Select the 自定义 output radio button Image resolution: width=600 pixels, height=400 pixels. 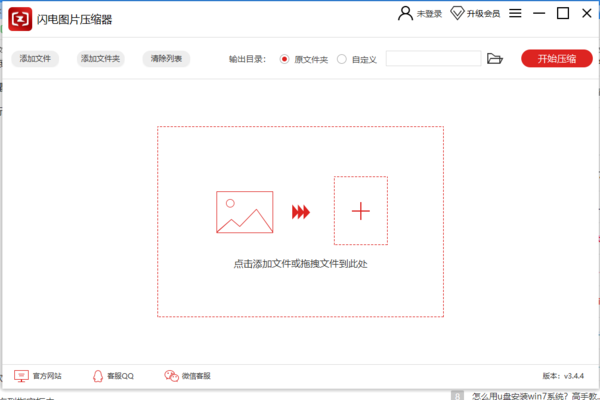[342, 59]
